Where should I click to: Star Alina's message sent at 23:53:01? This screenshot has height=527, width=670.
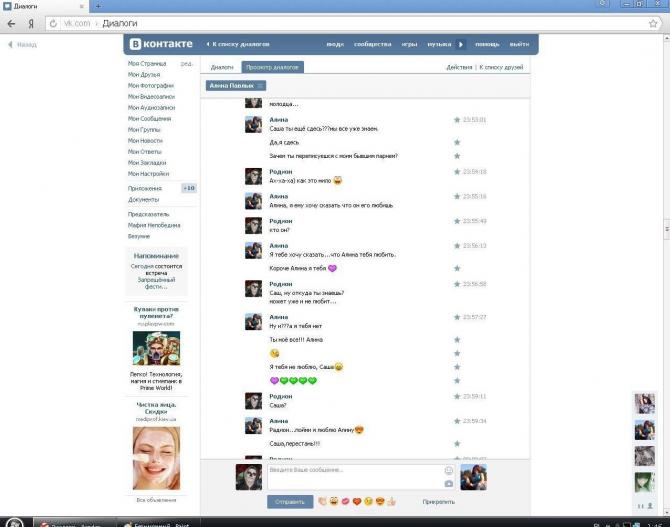click(457, 120)
